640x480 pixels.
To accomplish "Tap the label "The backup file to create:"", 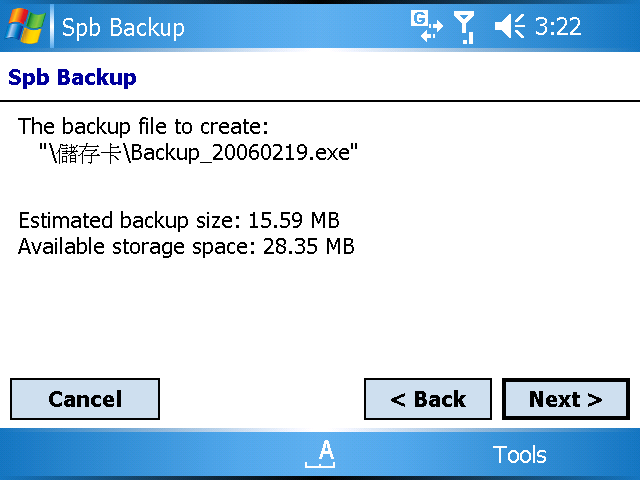I will [143, 126].
